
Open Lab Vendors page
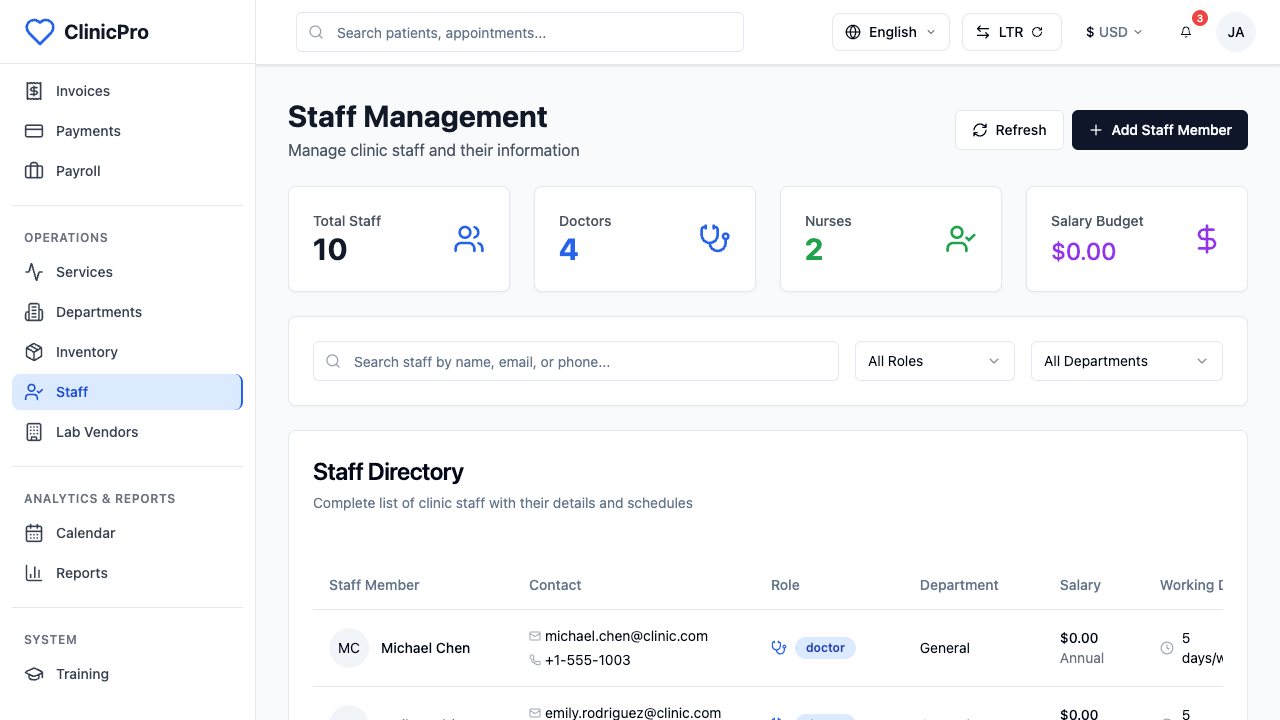pos(127,432)
